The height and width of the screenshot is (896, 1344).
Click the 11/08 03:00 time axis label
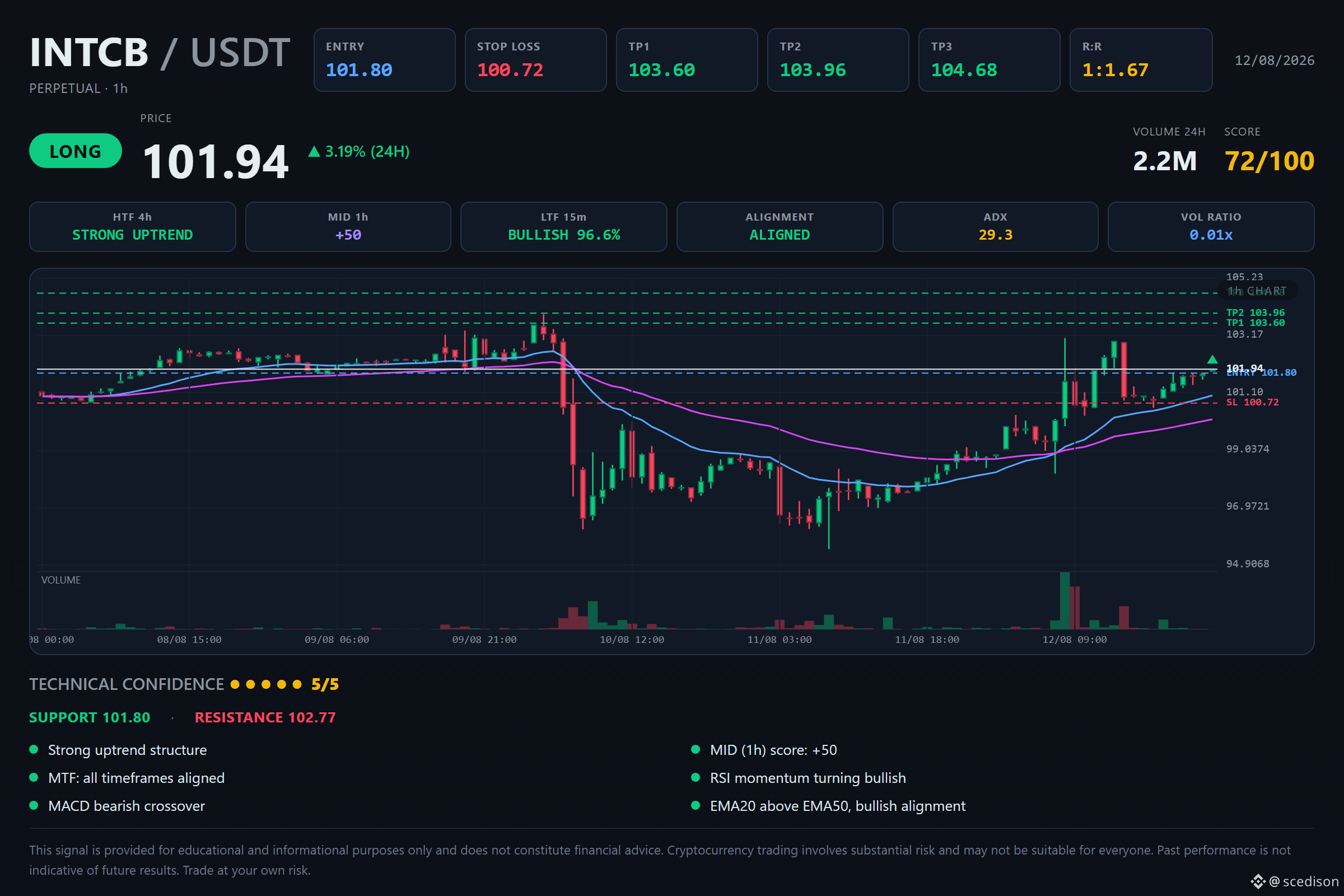click(780, 640)
